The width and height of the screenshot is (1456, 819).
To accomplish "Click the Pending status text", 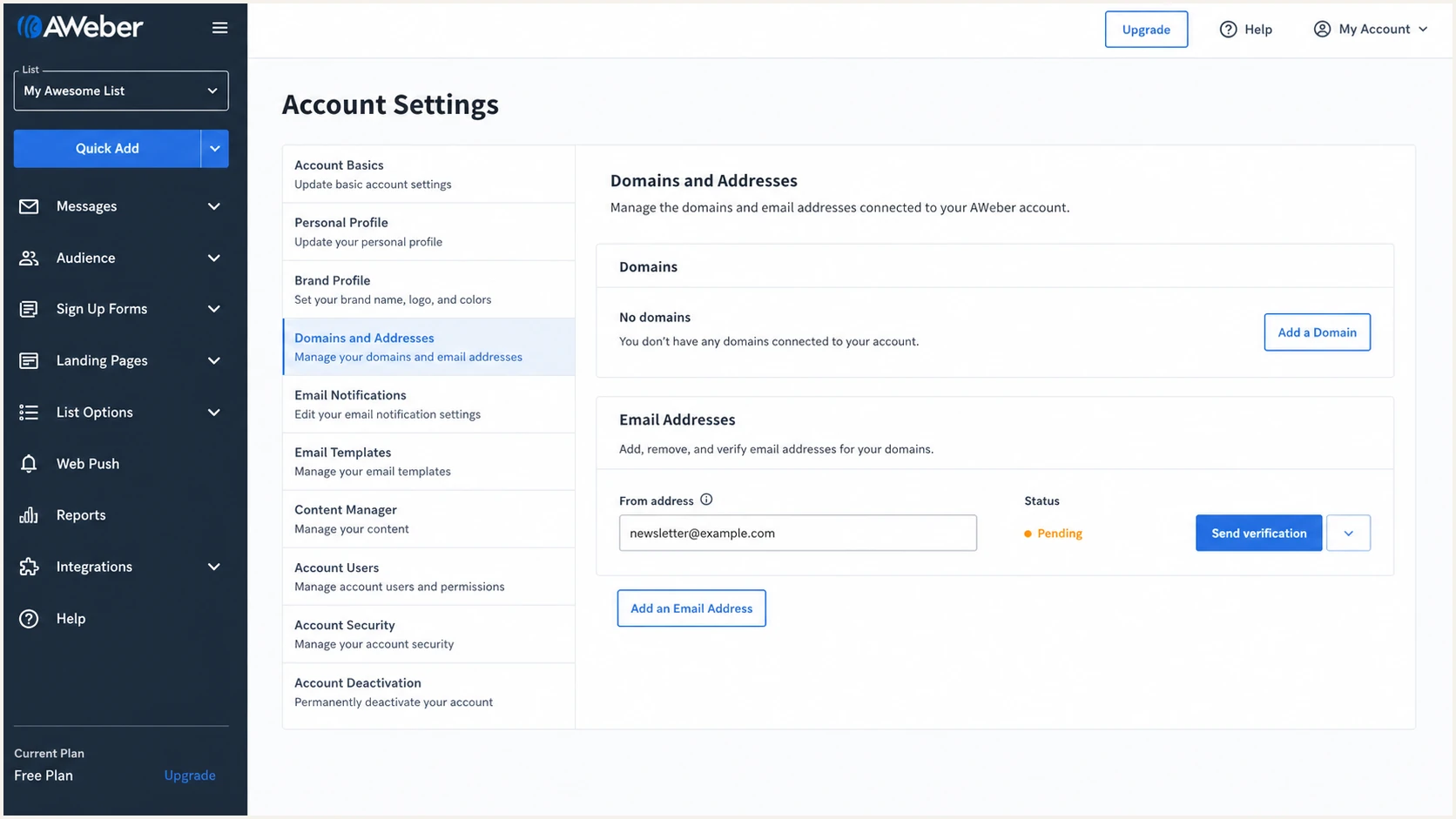I will pos(1060,533).
